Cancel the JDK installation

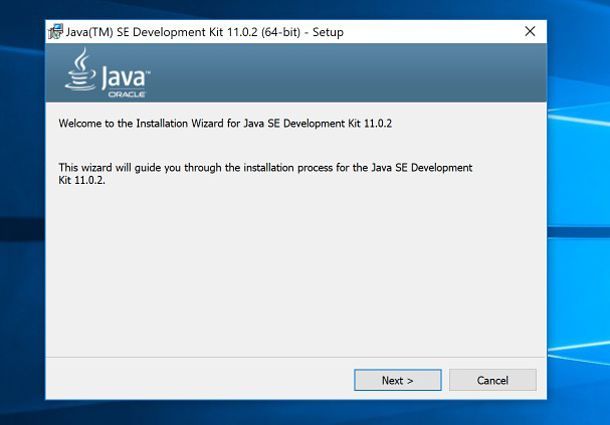tap(493, 380)
